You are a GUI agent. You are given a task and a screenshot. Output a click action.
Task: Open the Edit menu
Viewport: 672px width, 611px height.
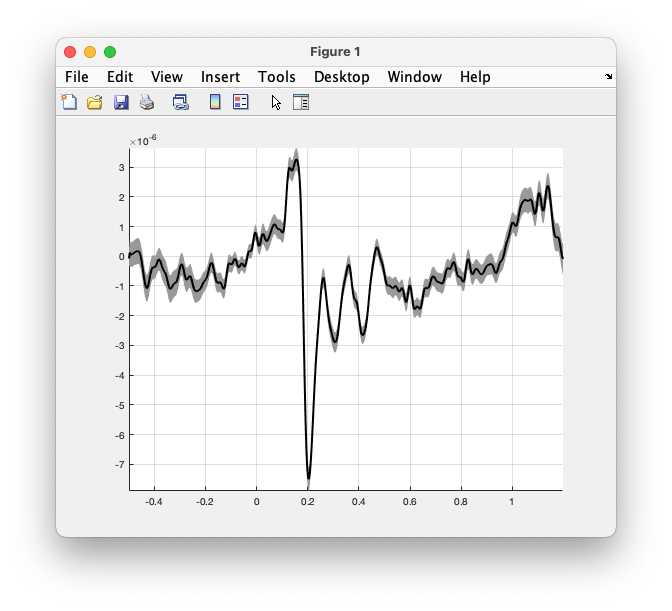pos(120,77)
